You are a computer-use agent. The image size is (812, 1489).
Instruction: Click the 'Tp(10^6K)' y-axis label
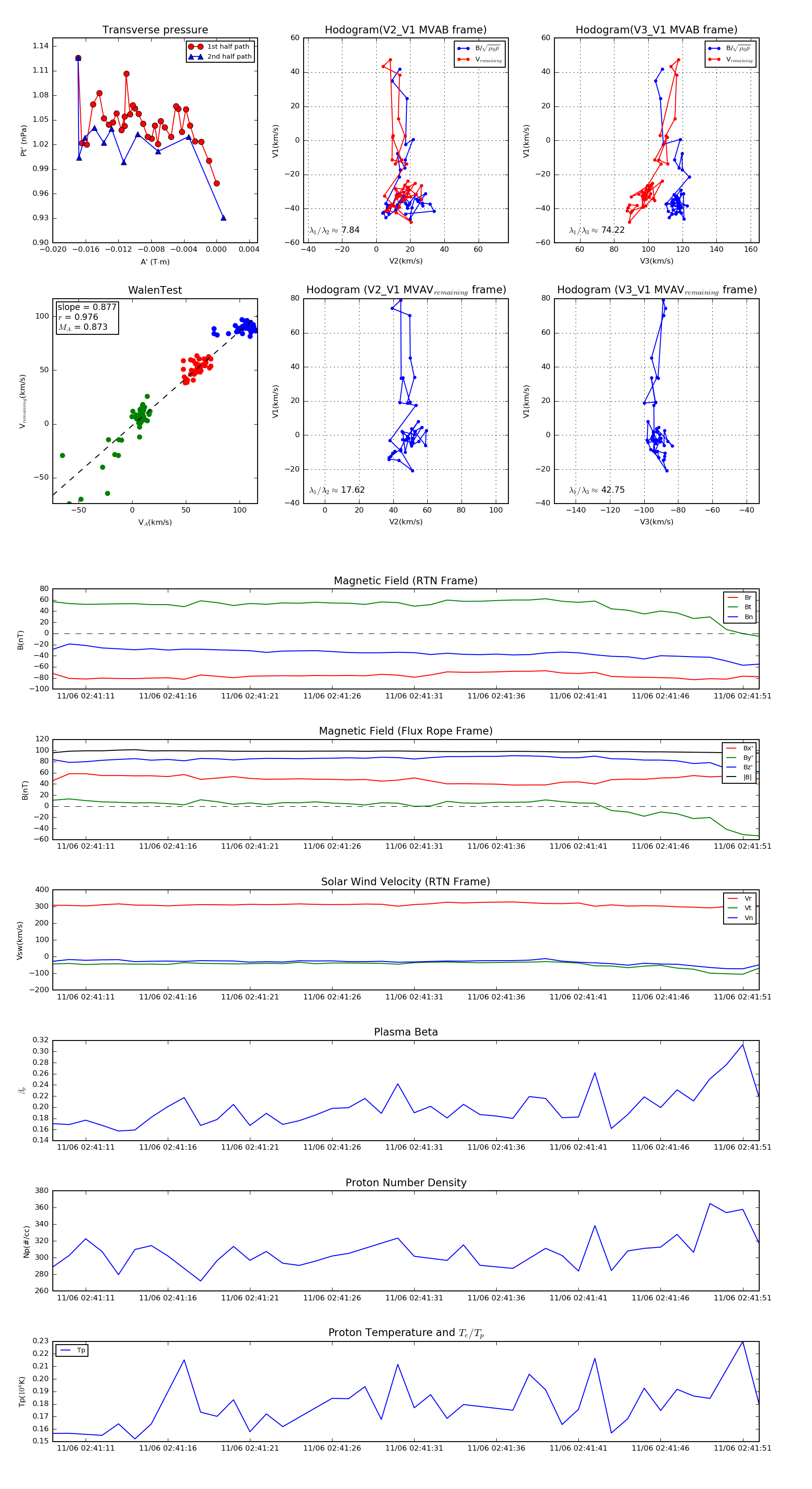(x=22, y=1392)
